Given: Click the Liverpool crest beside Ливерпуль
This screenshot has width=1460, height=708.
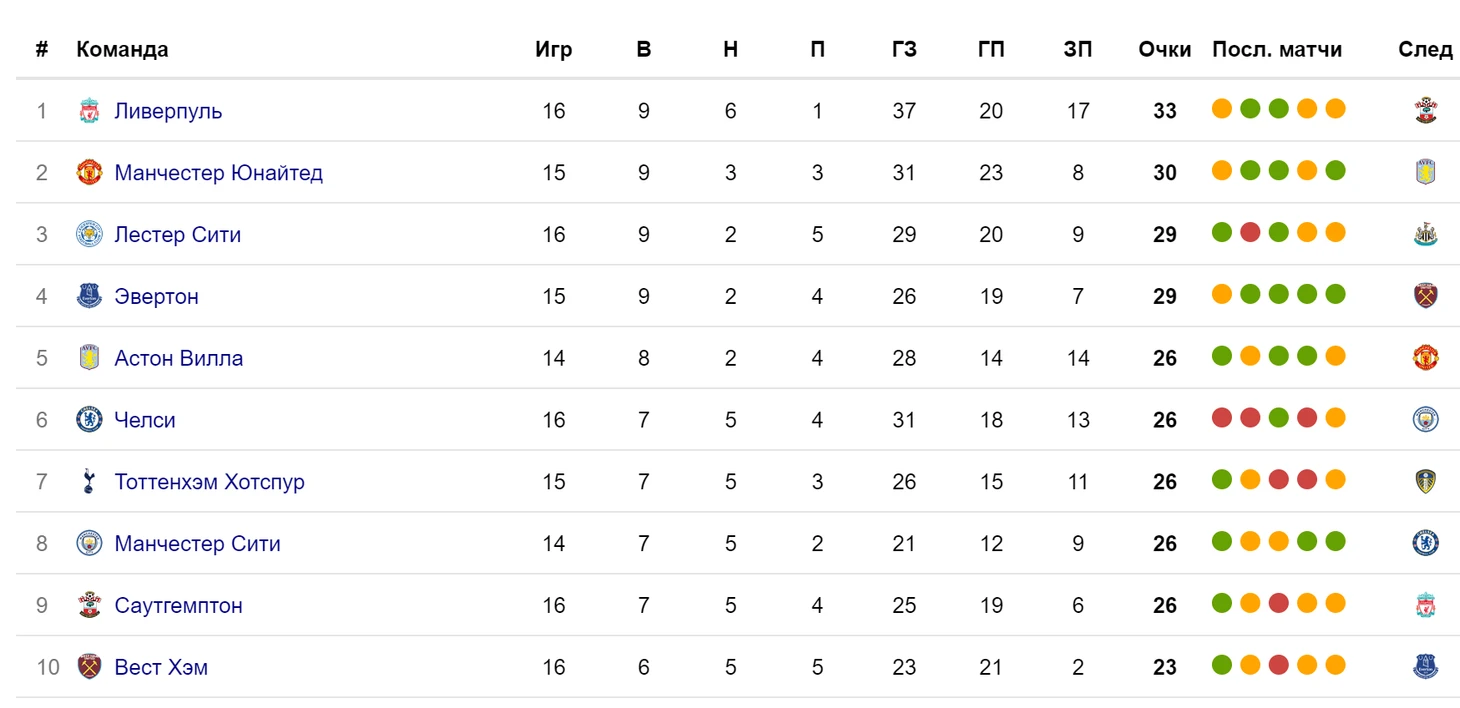Looking at the screenshot, I should [x=90, y=111].
